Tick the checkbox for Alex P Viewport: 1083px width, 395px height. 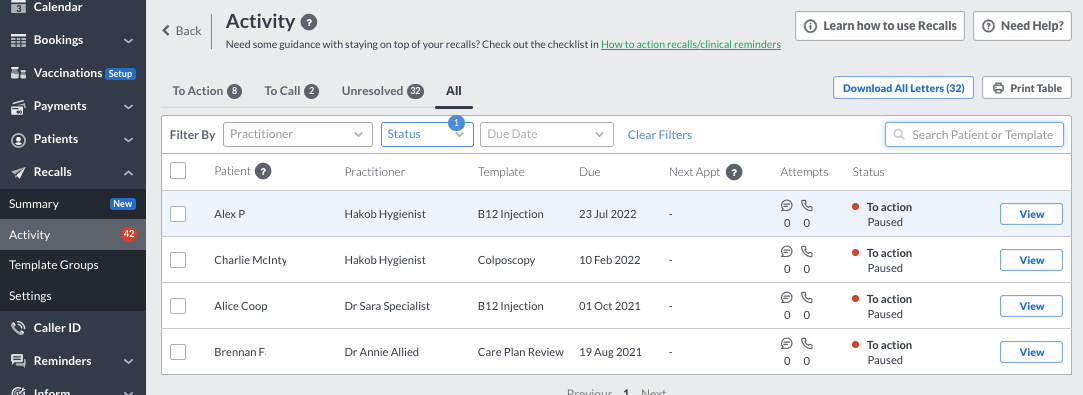pyautogui.click(x=178, y=214)
